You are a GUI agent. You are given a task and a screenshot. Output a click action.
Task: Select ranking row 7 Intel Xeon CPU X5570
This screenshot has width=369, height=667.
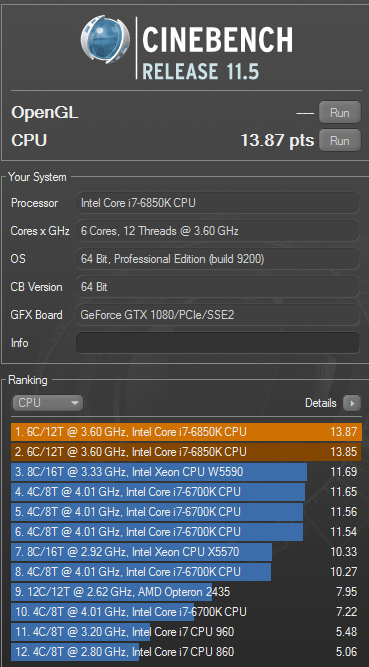pyautogui.click(x=186, y=552)
